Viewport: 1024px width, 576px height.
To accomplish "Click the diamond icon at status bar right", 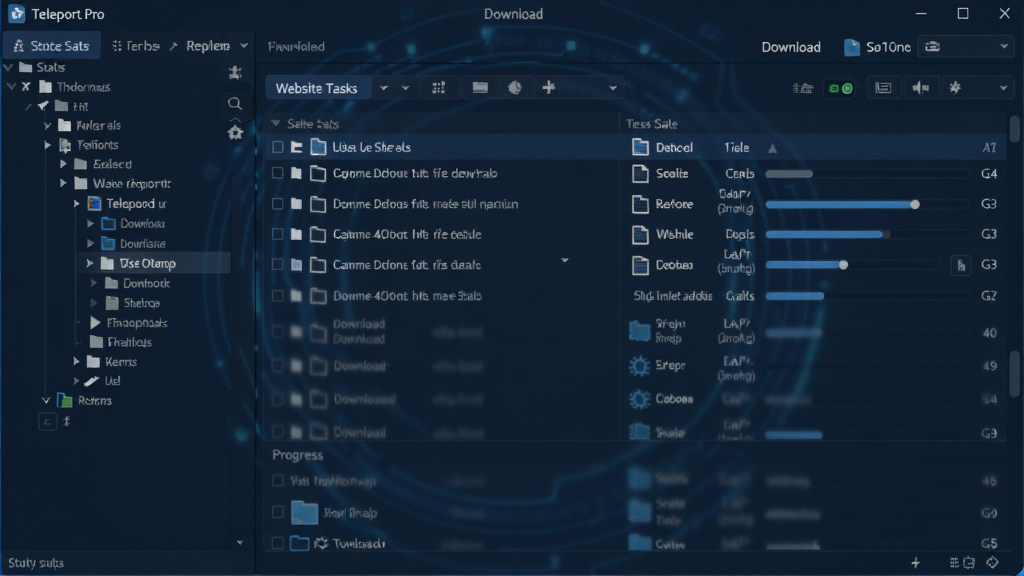I will [993, 562].
